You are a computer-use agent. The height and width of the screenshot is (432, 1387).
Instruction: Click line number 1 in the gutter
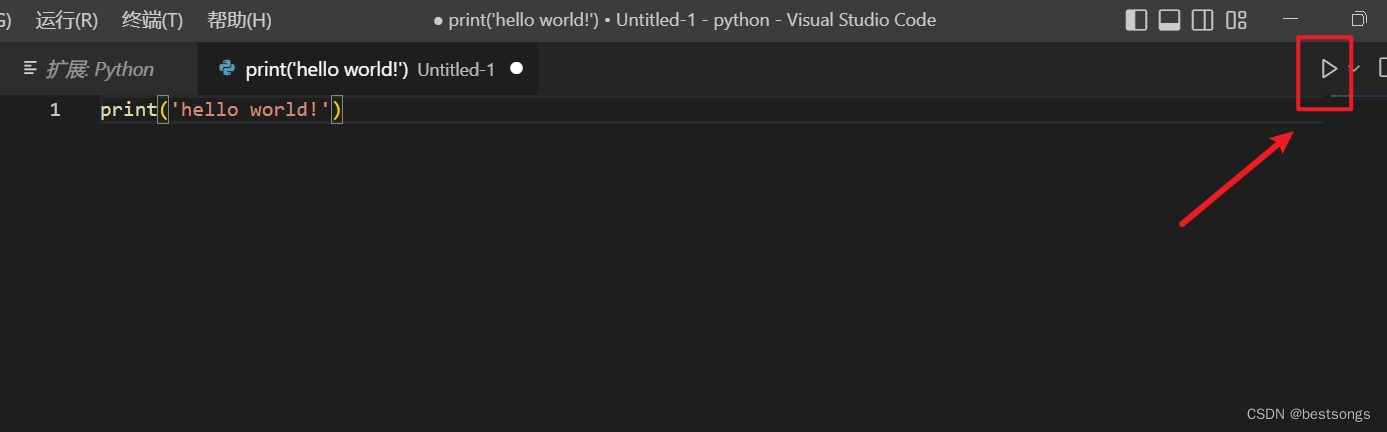[x=55, y=110]
